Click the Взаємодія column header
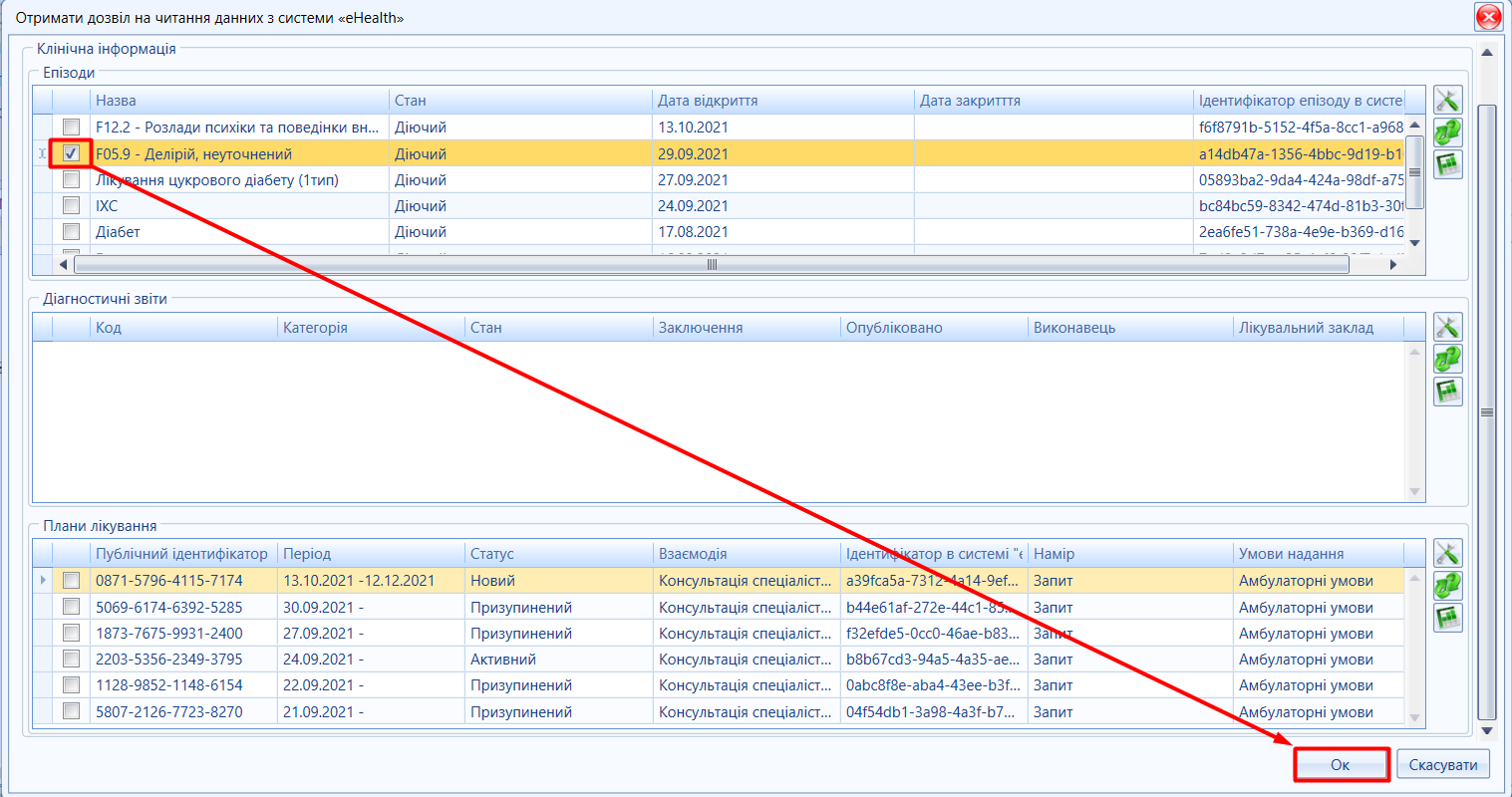The image size is (1512, 797). point(747,554)
